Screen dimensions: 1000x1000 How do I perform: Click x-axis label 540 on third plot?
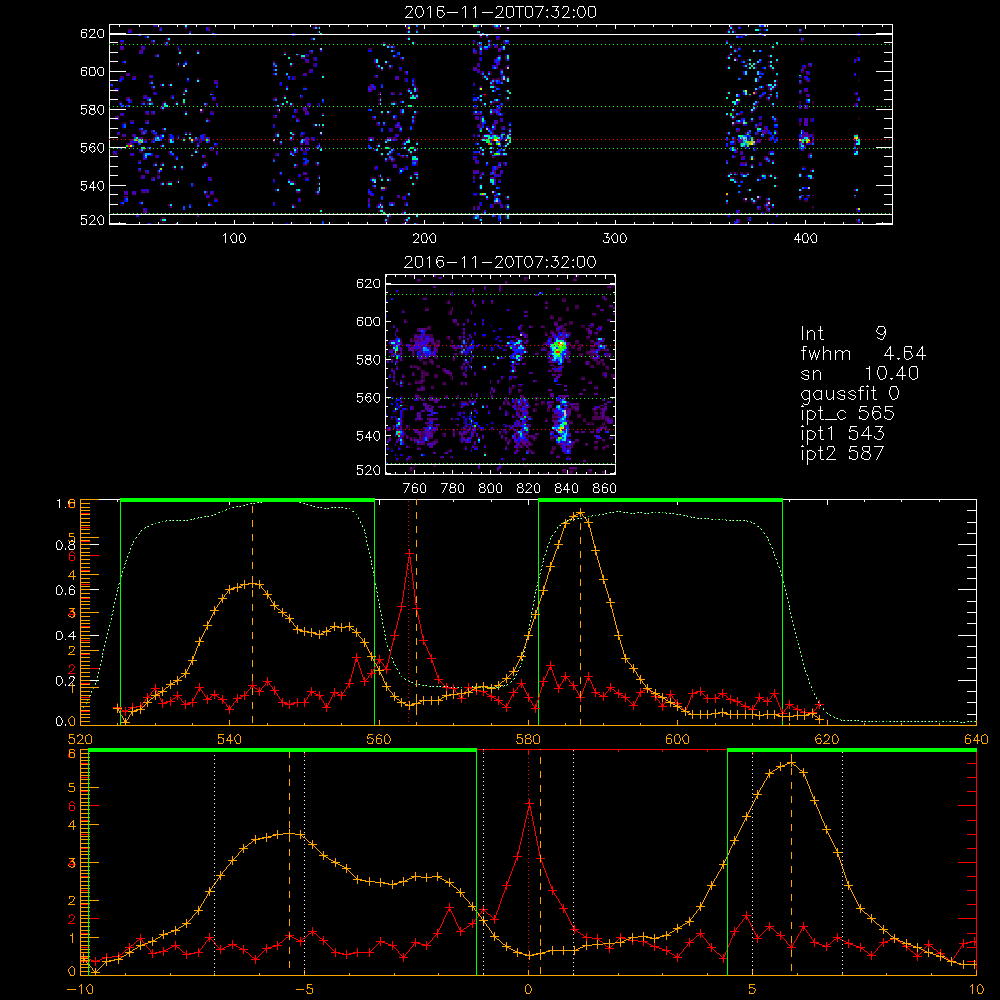point(229,739)
